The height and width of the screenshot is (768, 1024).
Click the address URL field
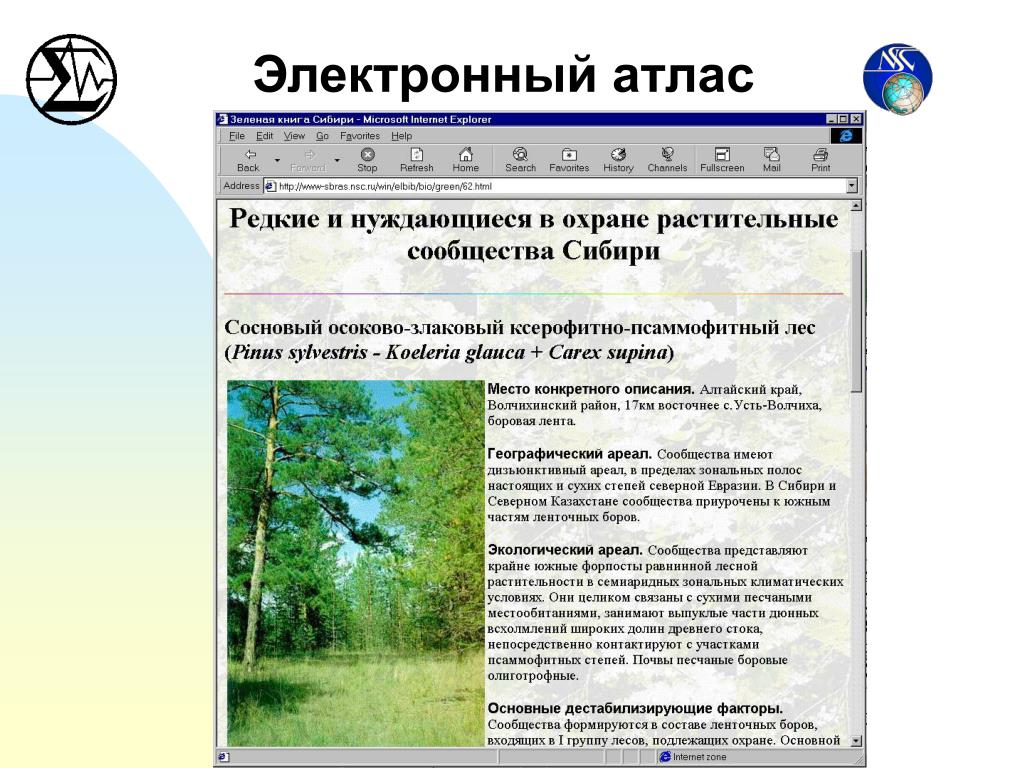[560, 186]
